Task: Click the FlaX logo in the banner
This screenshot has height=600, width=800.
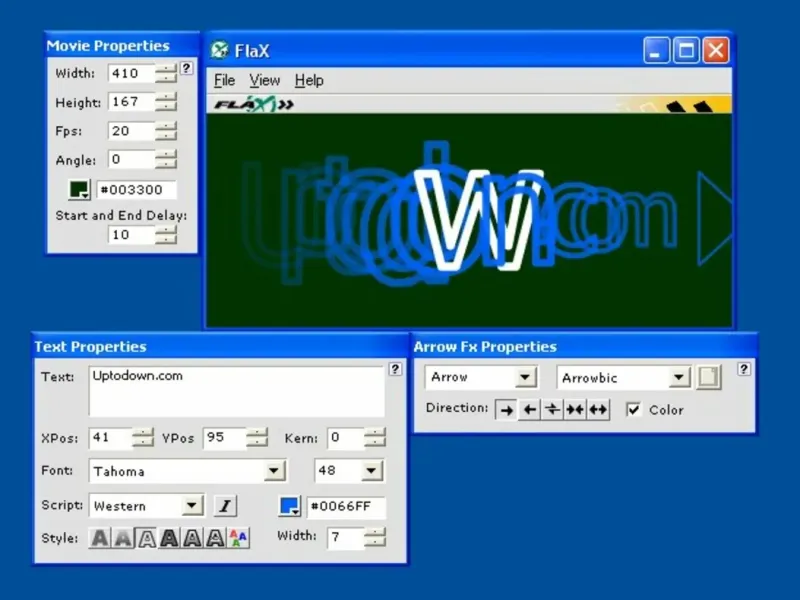Action: click(x=254, y=105)
